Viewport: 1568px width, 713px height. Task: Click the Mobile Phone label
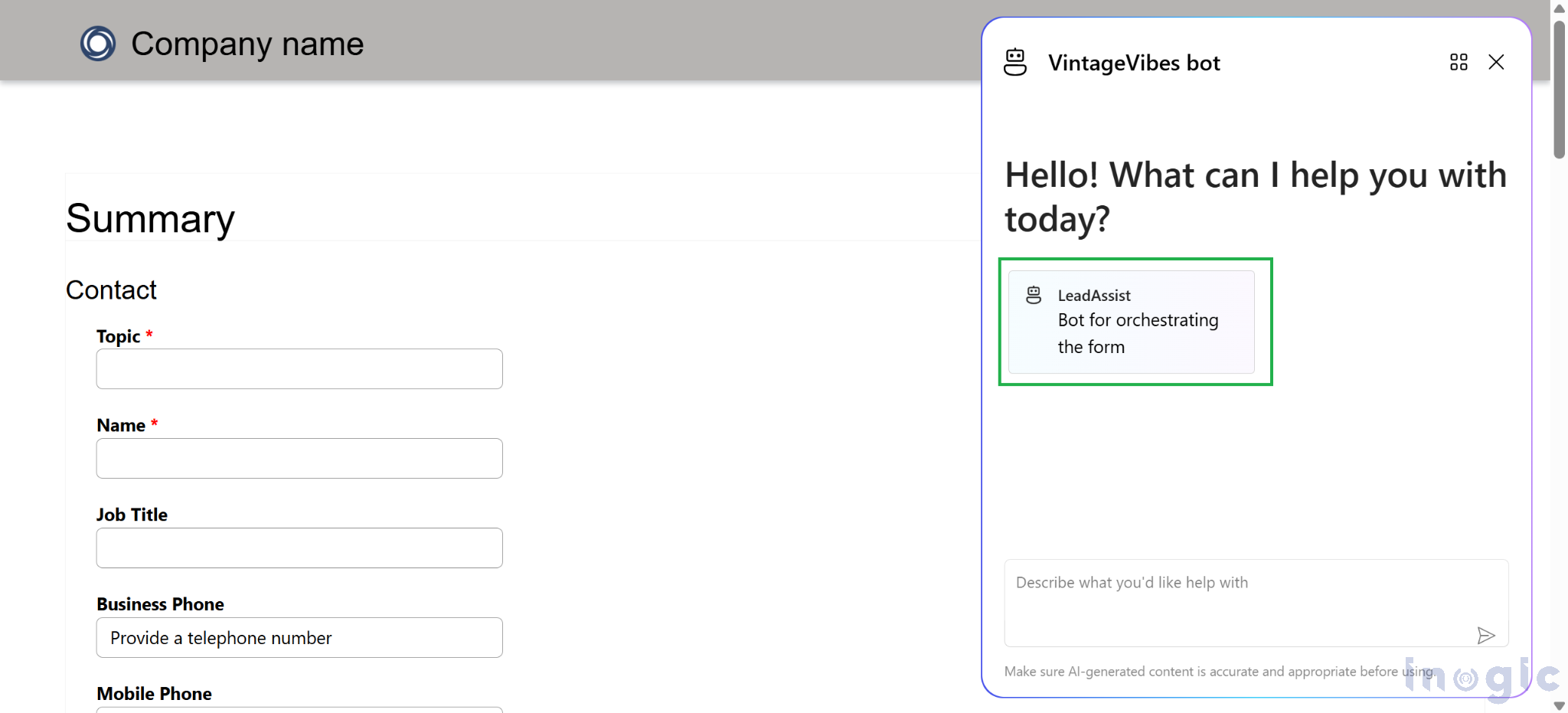[154, 694]
